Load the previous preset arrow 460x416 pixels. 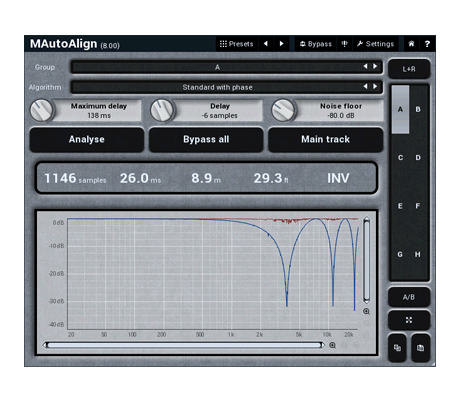coord(266,44)
